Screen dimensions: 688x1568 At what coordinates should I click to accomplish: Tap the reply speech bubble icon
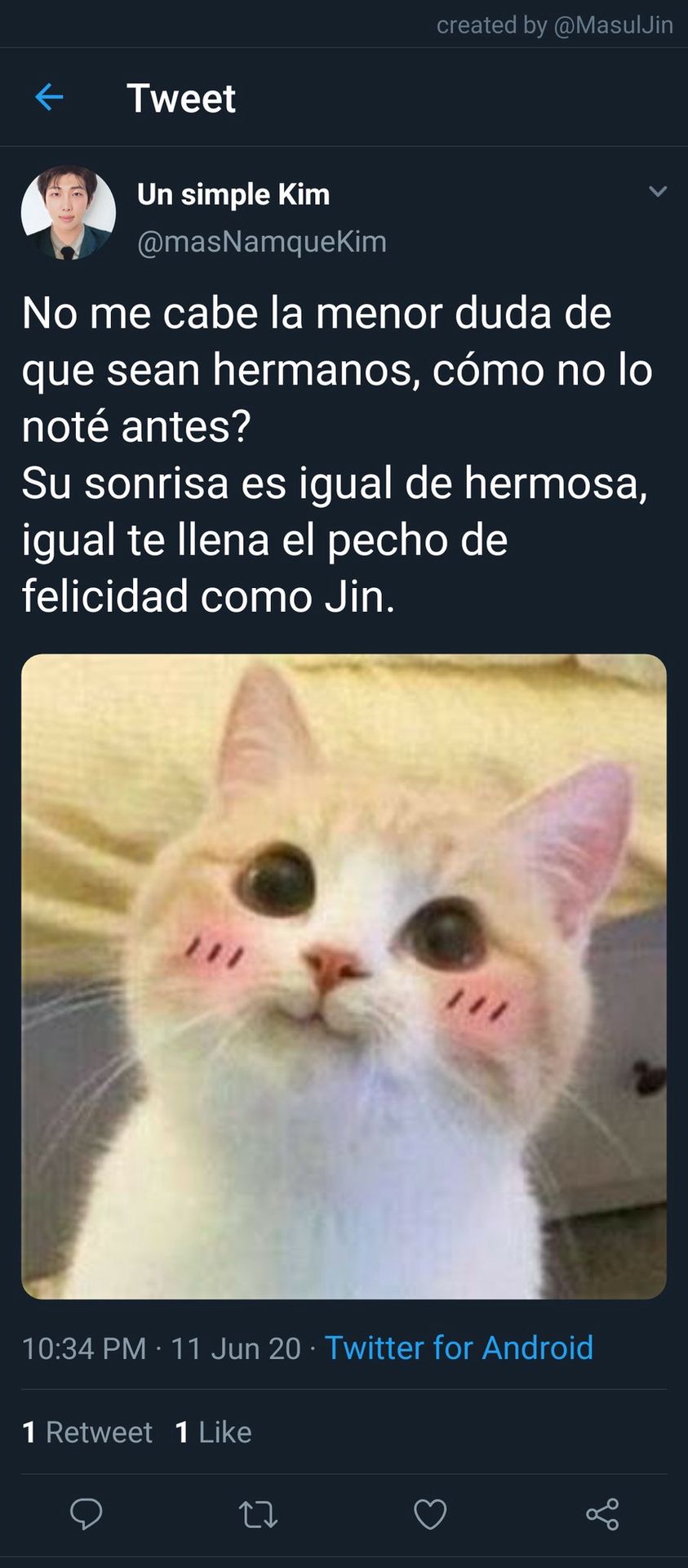click(86, 1514)
